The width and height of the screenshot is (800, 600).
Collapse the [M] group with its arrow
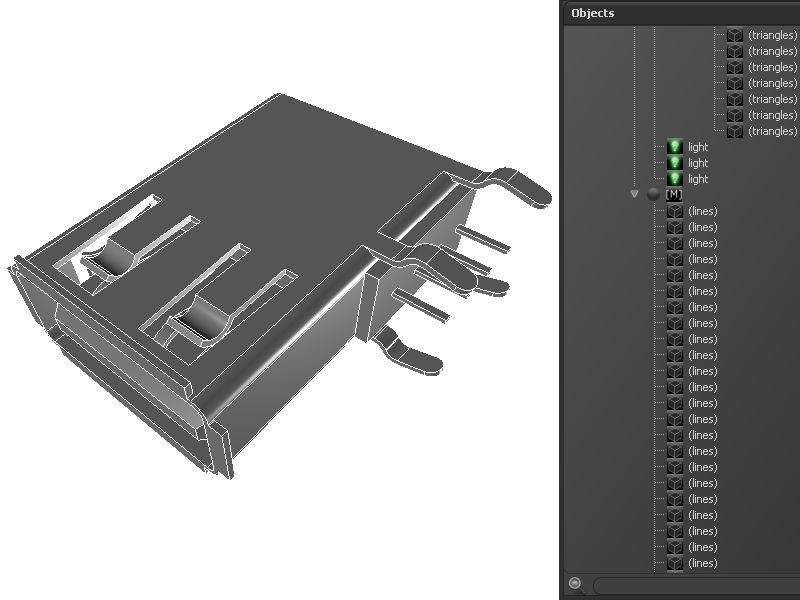tap(634, 195)
